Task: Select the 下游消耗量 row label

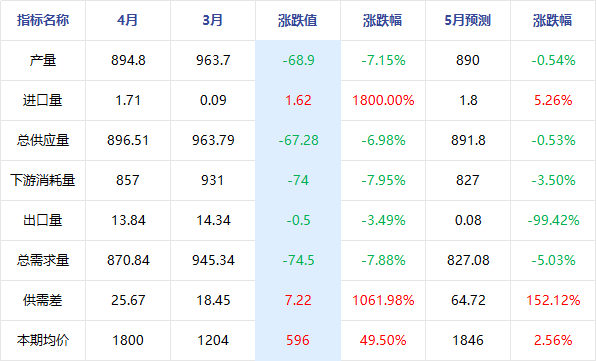Action: pyautogui.click(x=43, y=180)
